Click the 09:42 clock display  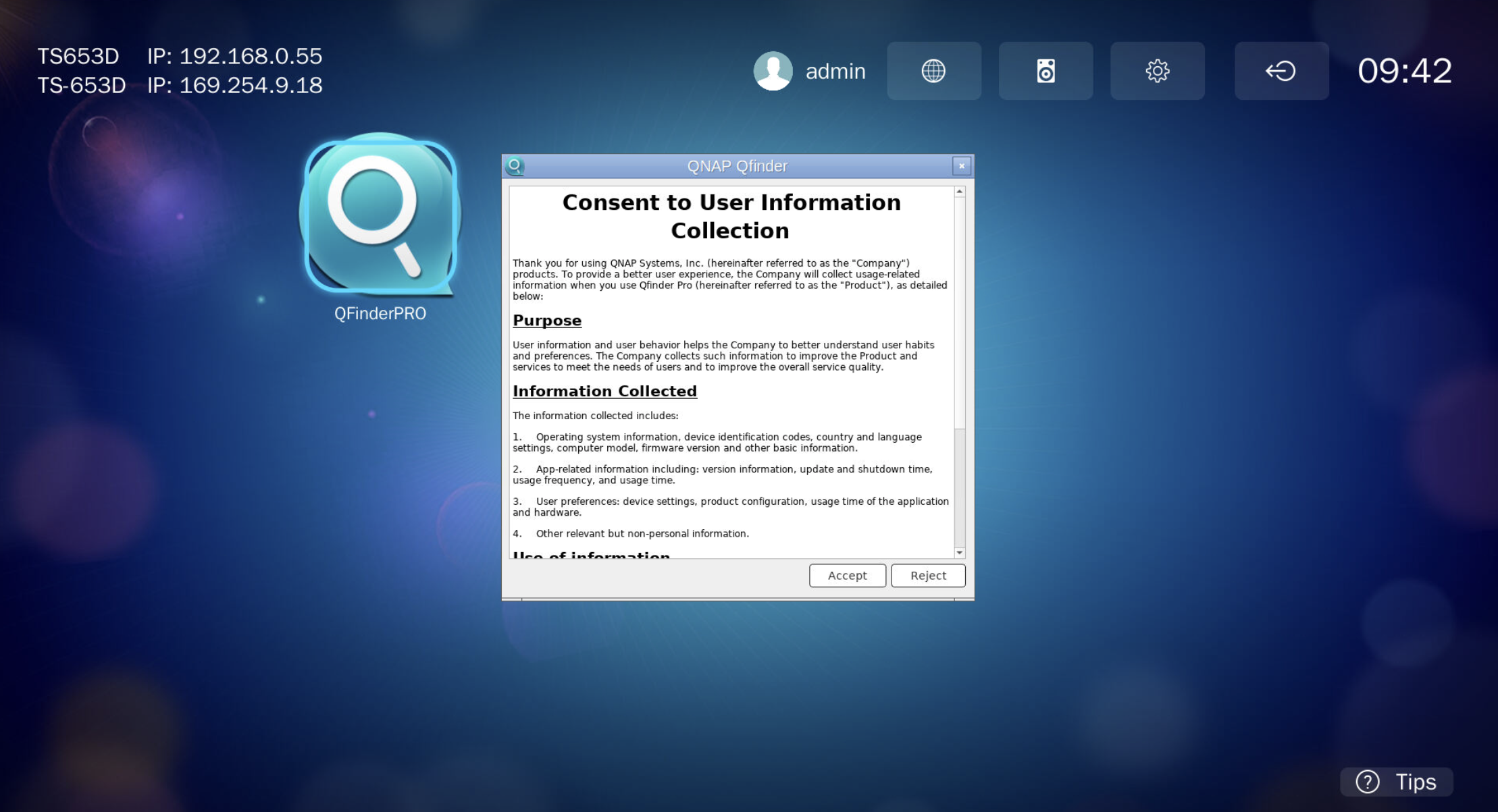click(1405, 71)
